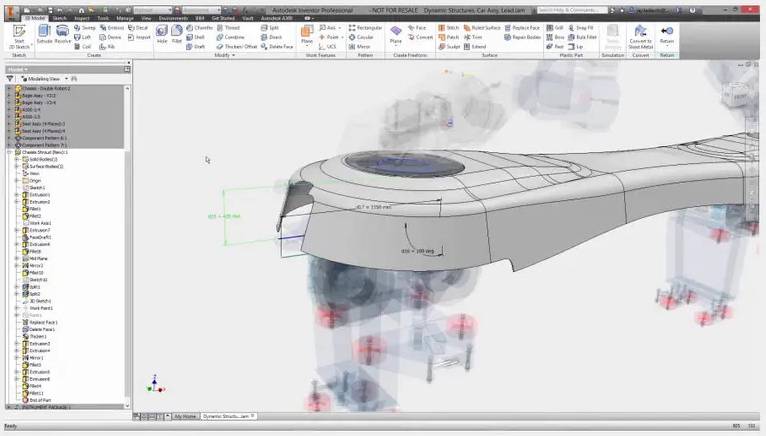Click the Chamfer tool
766x436 pixels.
pos(201,28)
